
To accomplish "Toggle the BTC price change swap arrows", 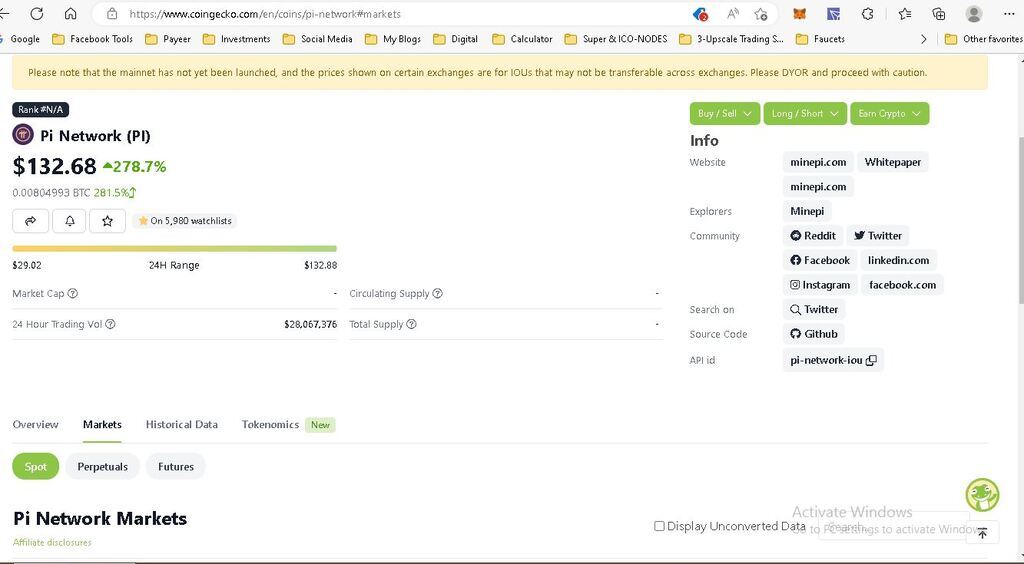I will [132, 193].
